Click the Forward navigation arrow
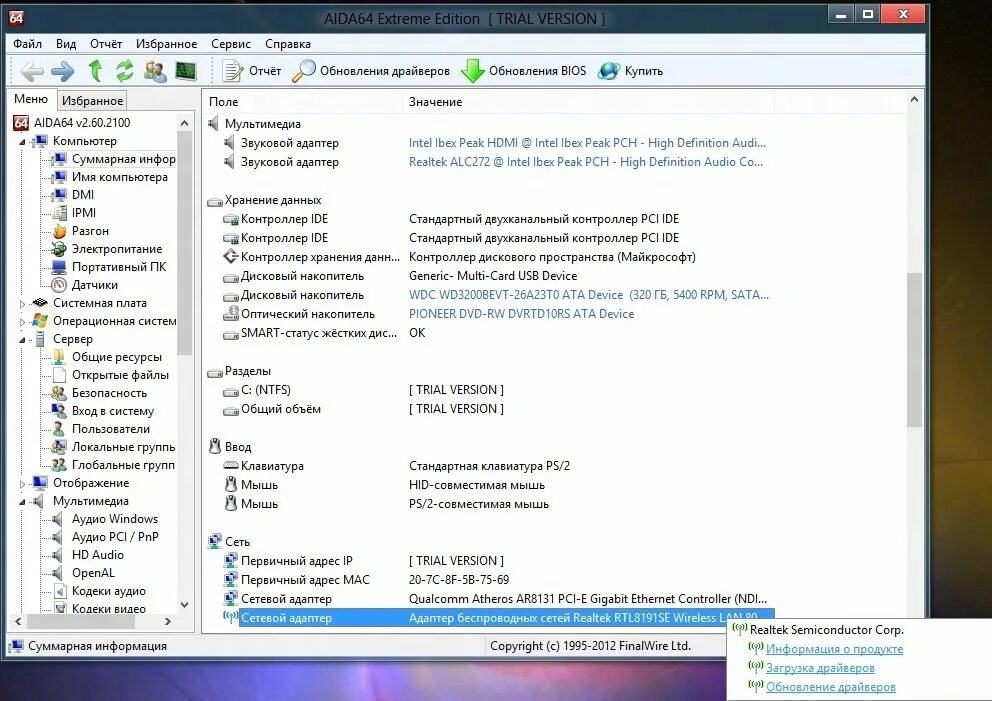Image resolution: width=992 pixels, height=701 pixels. point(63,71)
